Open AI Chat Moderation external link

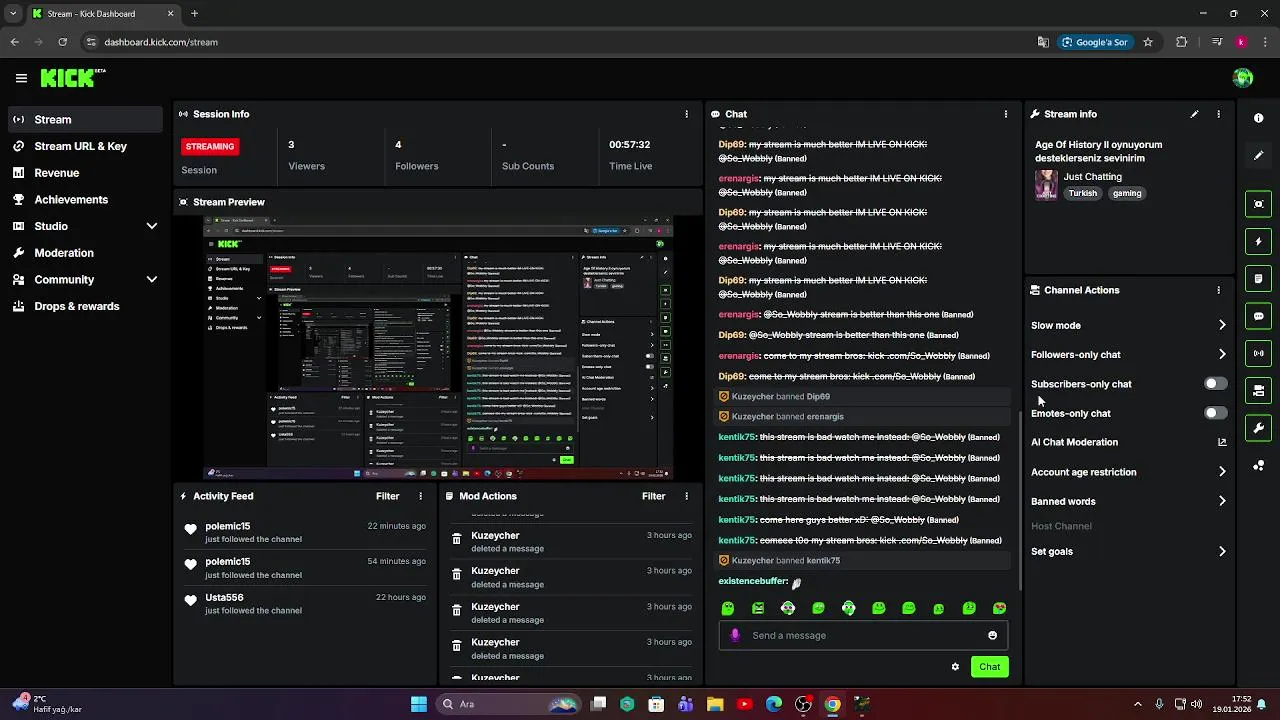(1222, 442)
